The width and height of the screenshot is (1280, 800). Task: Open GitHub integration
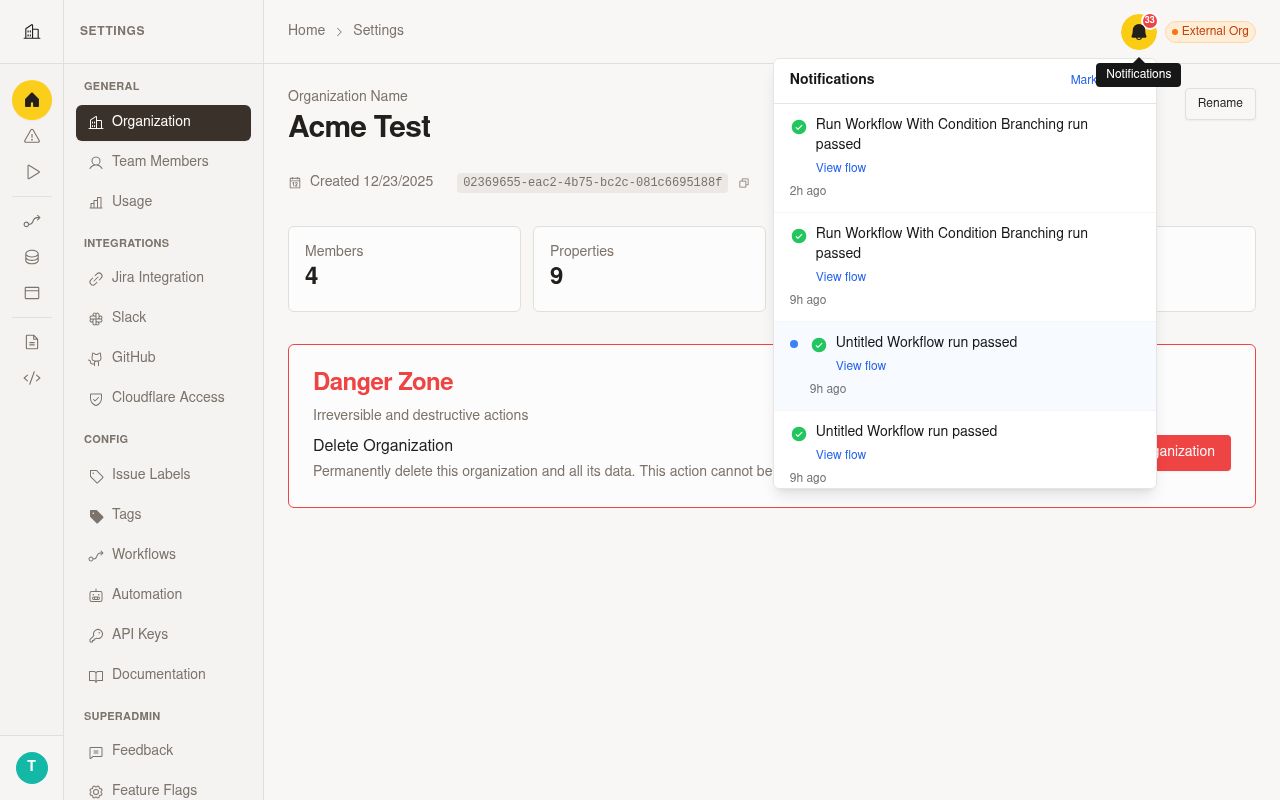[x=163, y=357]
